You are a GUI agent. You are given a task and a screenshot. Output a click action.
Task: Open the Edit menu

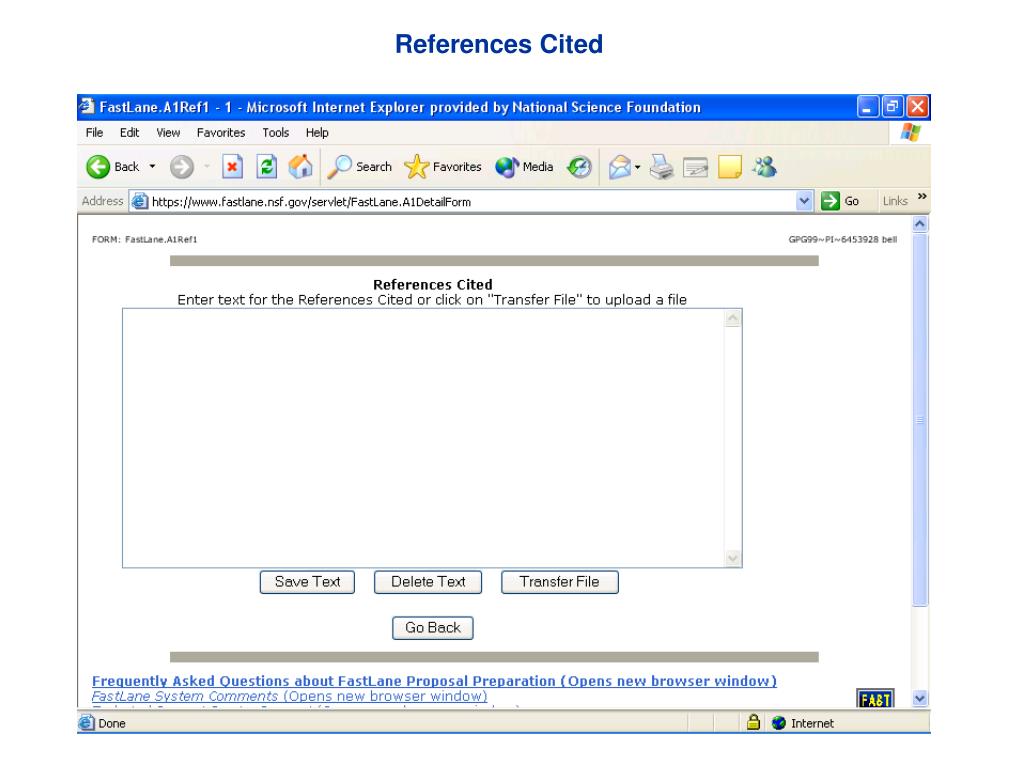129,133
